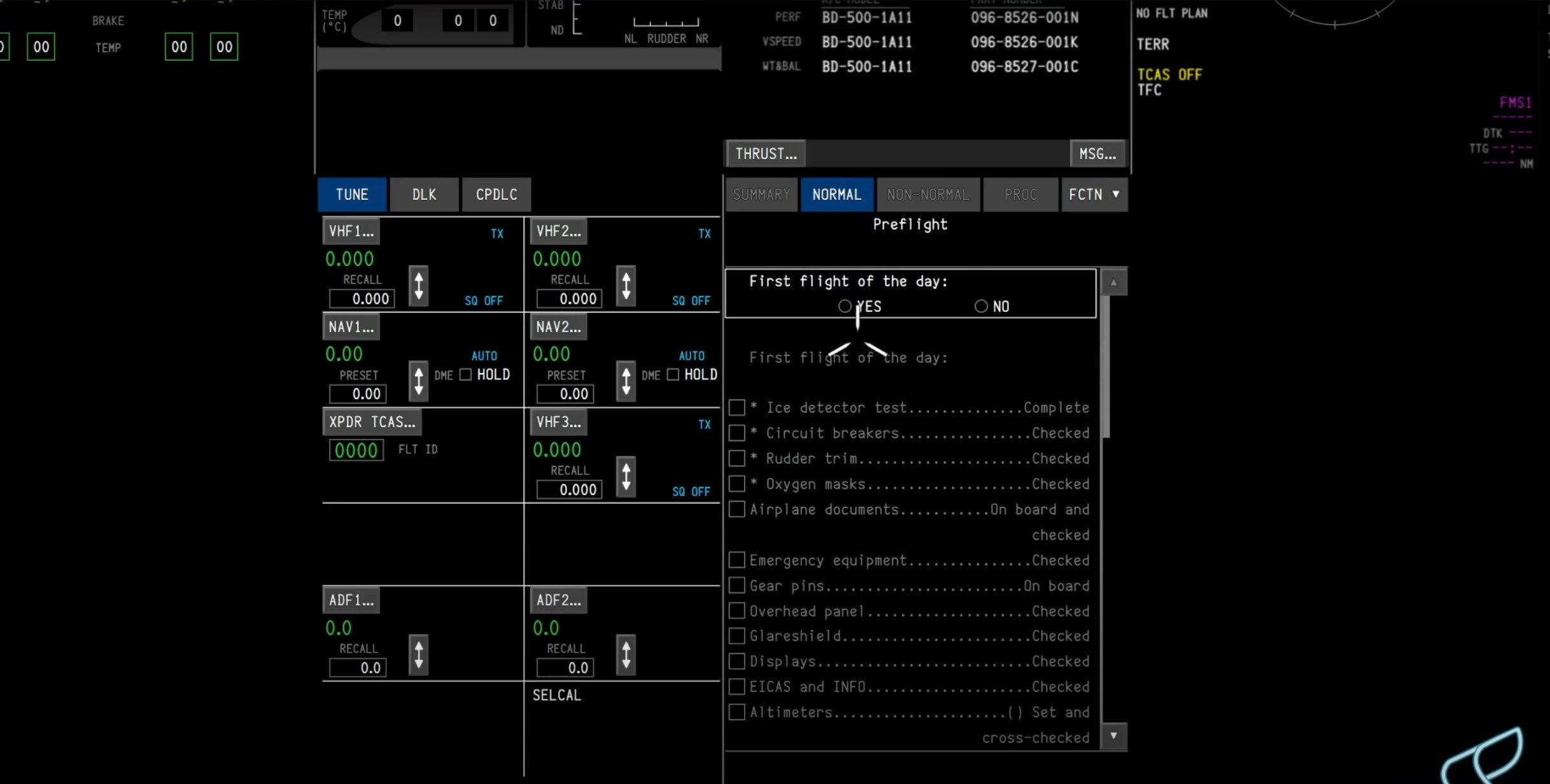This screenshot has height=784, width=1550.
Task: Swap NAV2 active and preset frequencies
Action: (626, 381)
